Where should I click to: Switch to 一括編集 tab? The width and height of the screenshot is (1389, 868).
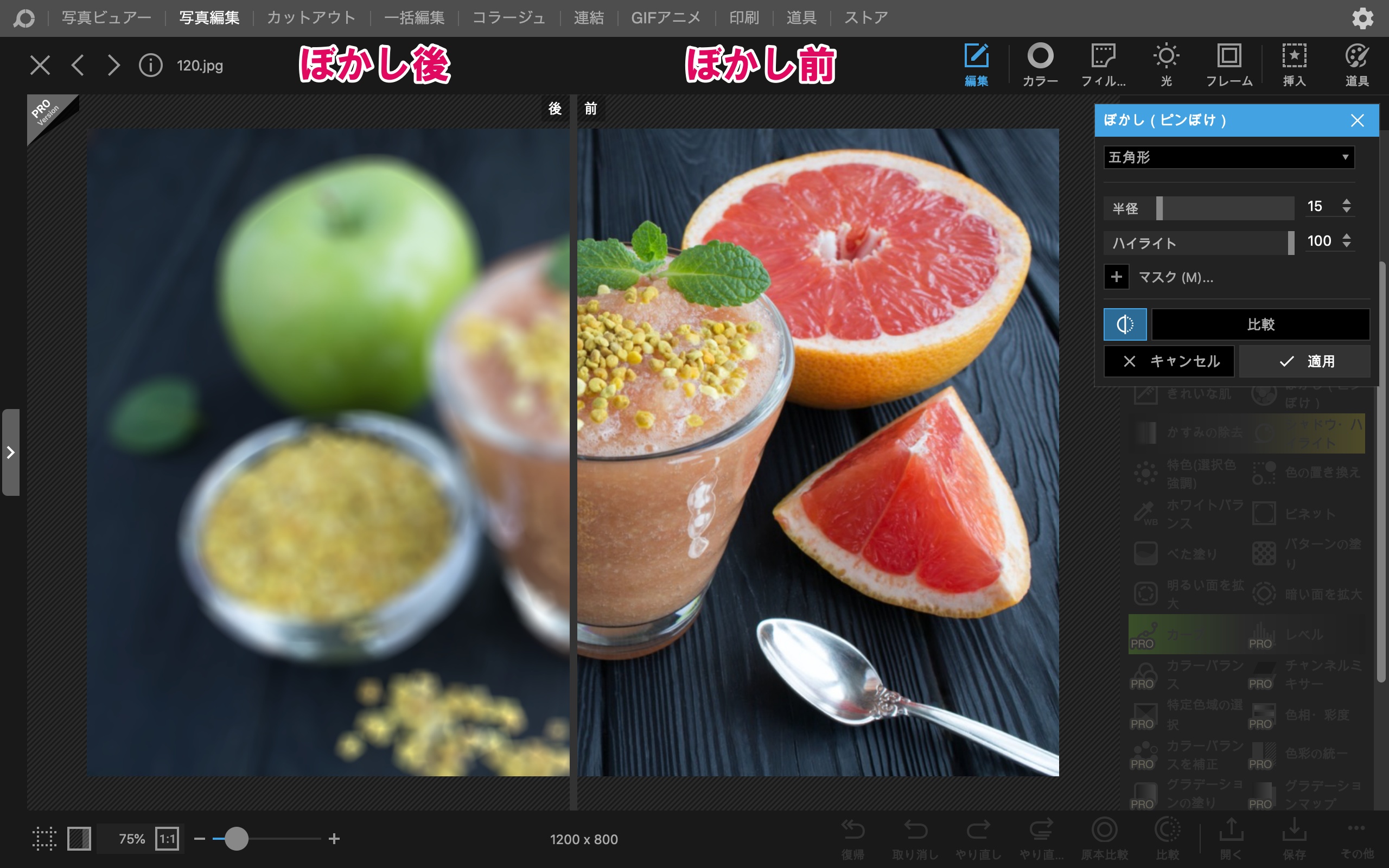tap(415, 18)
